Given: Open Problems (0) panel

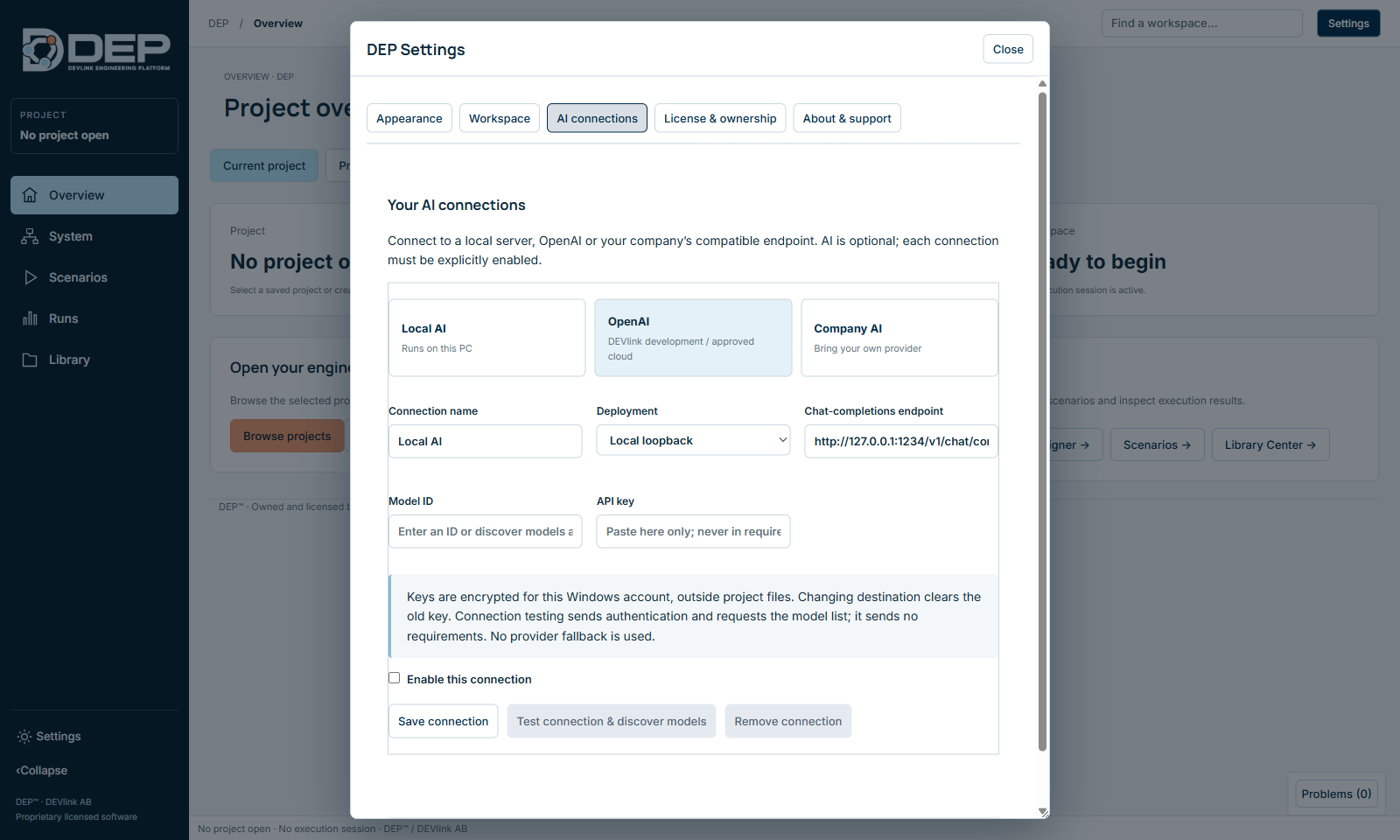Looking at the screenshot, I should (x=1336, y=794).
